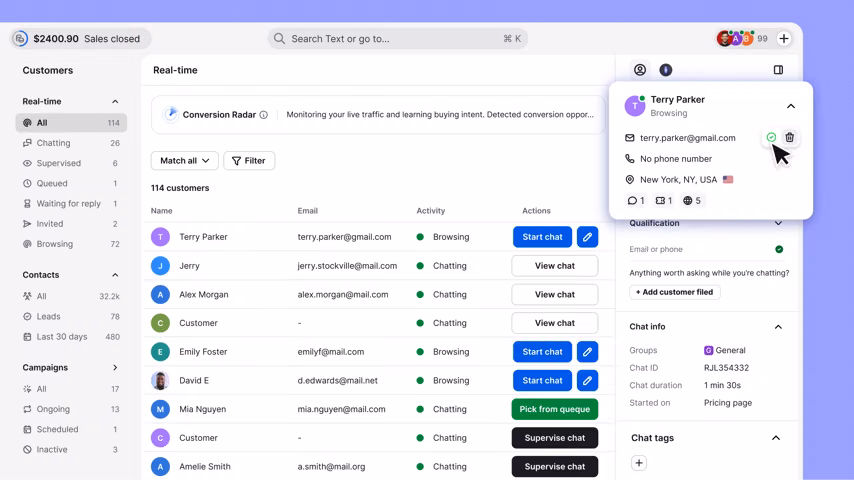This screenshot has height=480, width=854.
Task: Collapse the Chat info section
Action: [x=778, y=327]
